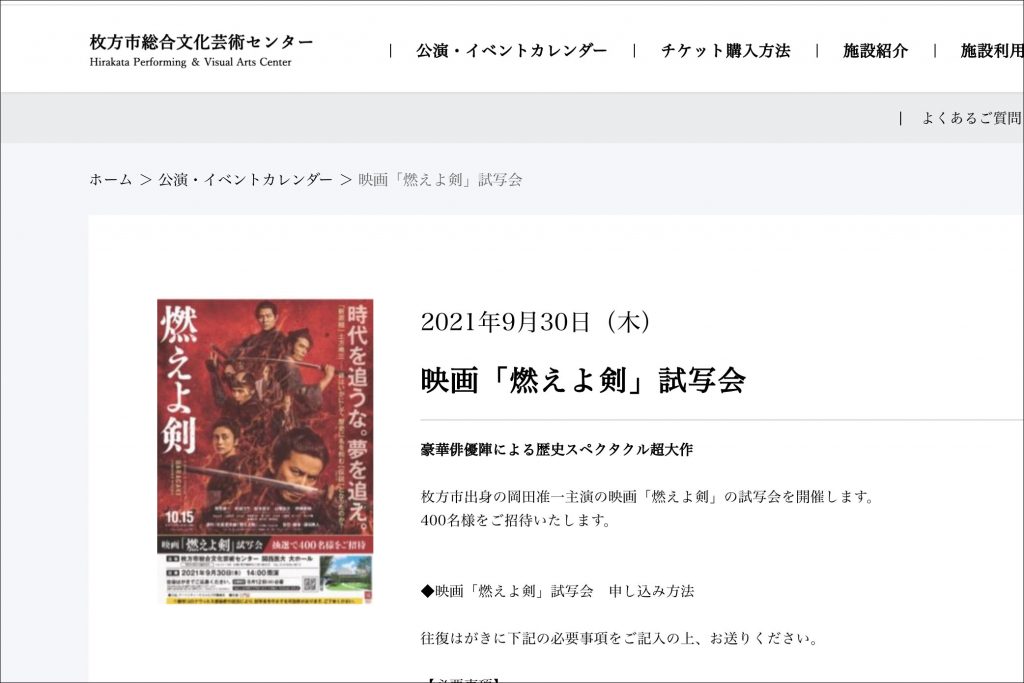Click the event date 2021年9月30日（木）

point(536,322)
